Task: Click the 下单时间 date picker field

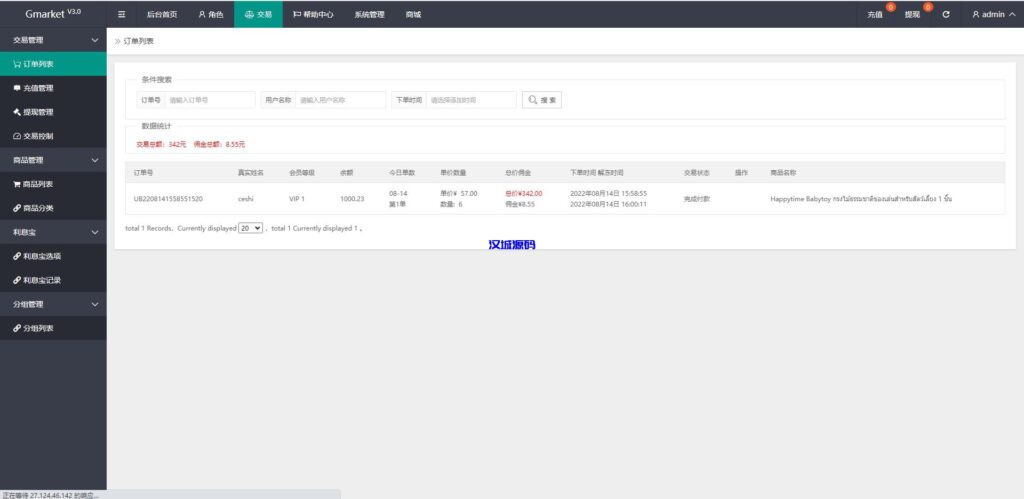Action: [x=470, y=100]
